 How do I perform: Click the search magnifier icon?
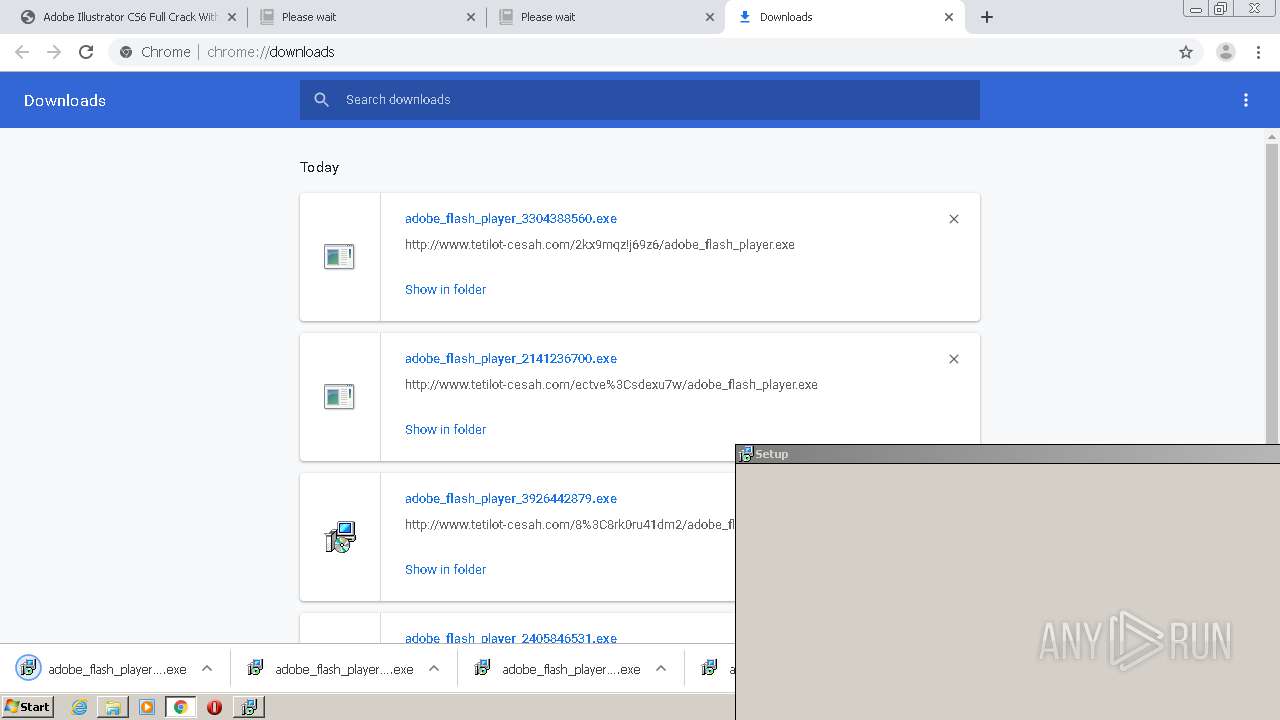(321, 100)
